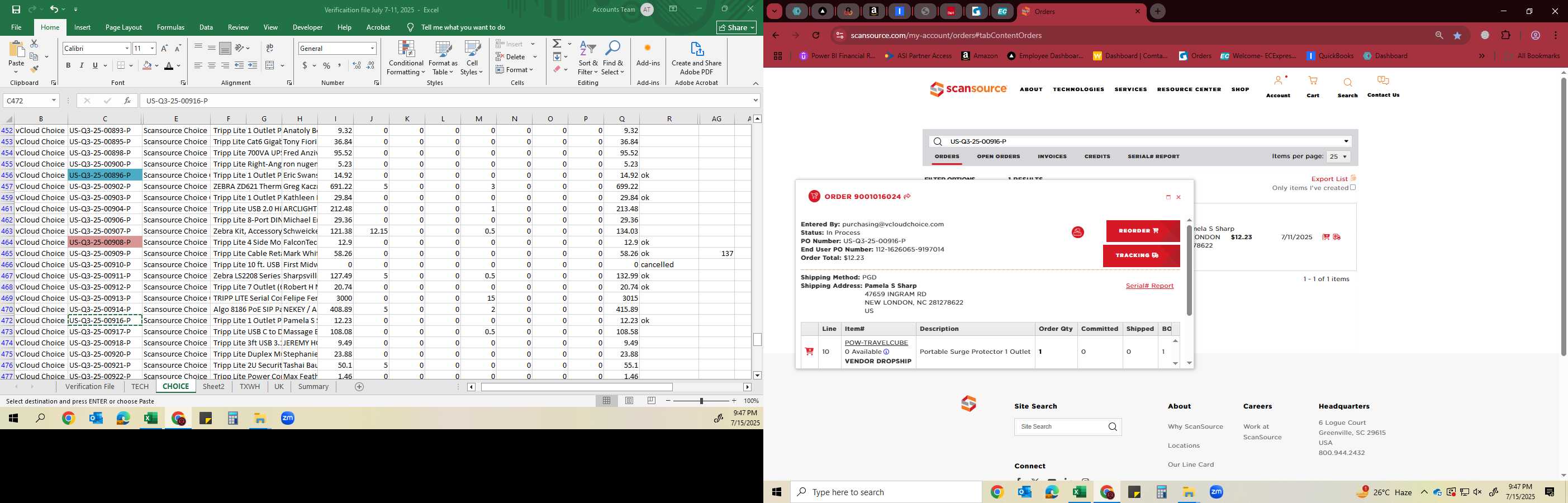Screen dimensions: 1568x503
Task: Switch to INVOICES tab on ScanSource
Action: point(1052,156)
